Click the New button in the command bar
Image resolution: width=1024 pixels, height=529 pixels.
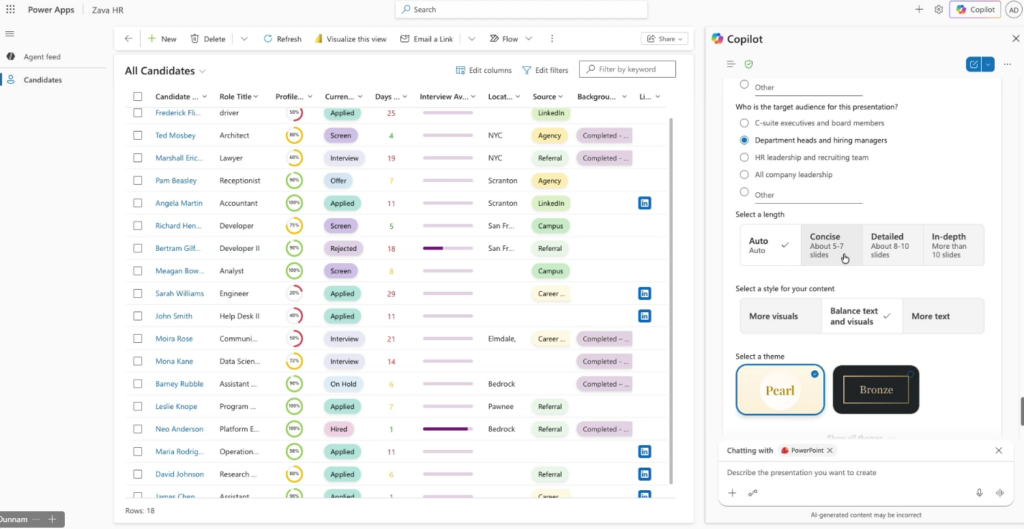pyautogui.click(x=162, y=39)
